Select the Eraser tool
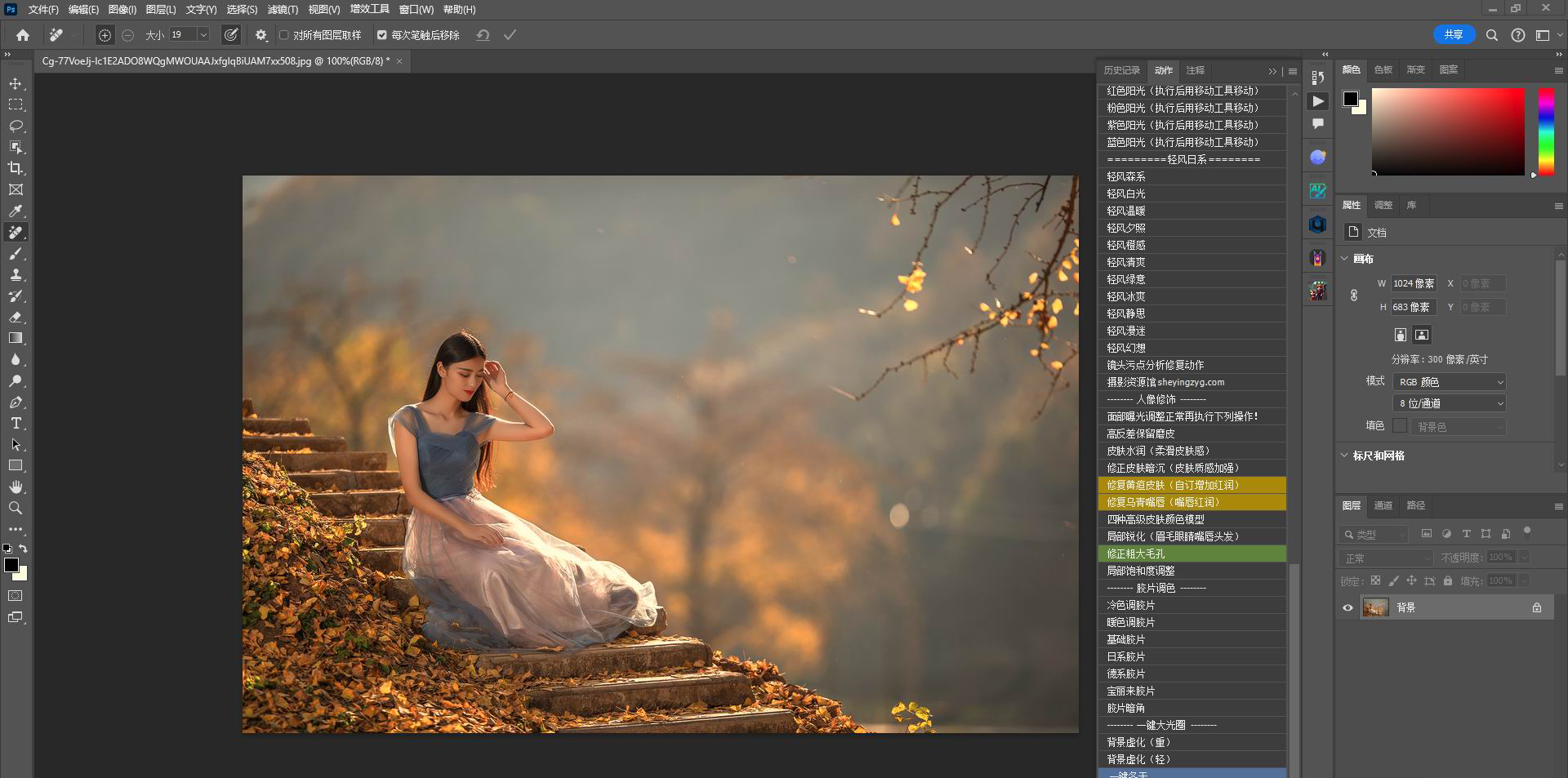The image size is (1568, 778). click(16, 318)
